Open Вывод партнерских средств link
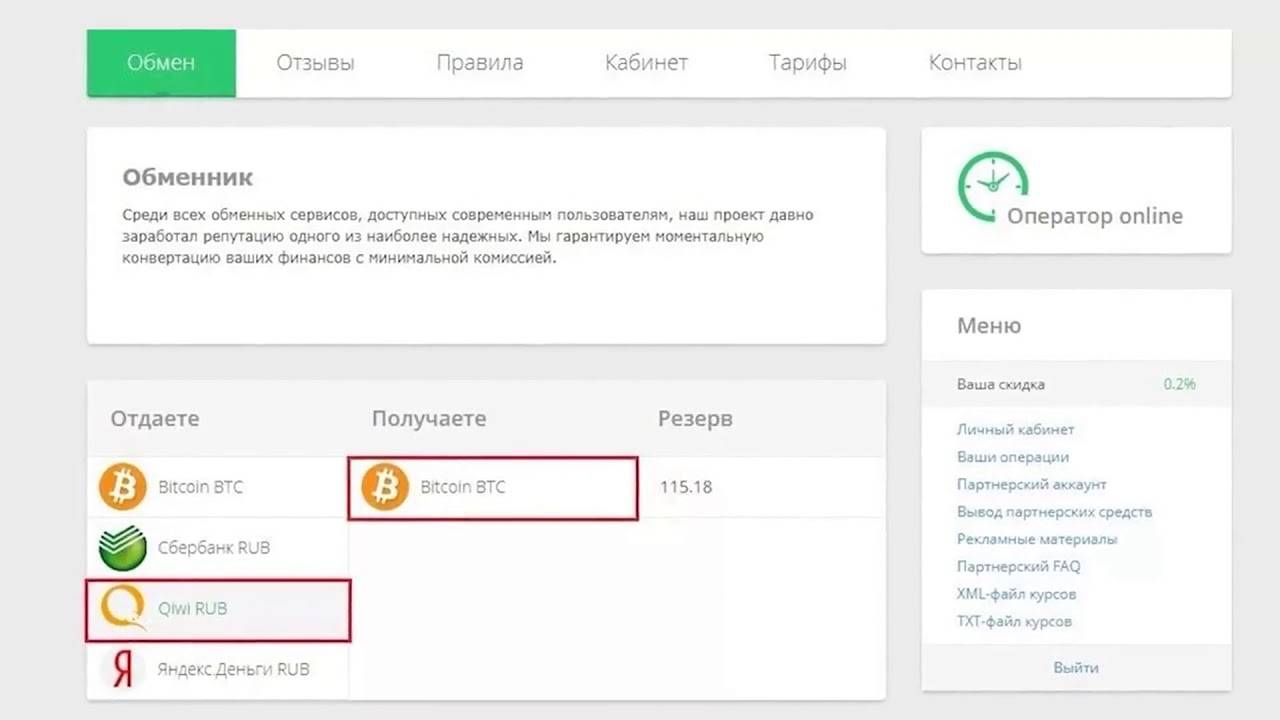 pos(1054,511)
